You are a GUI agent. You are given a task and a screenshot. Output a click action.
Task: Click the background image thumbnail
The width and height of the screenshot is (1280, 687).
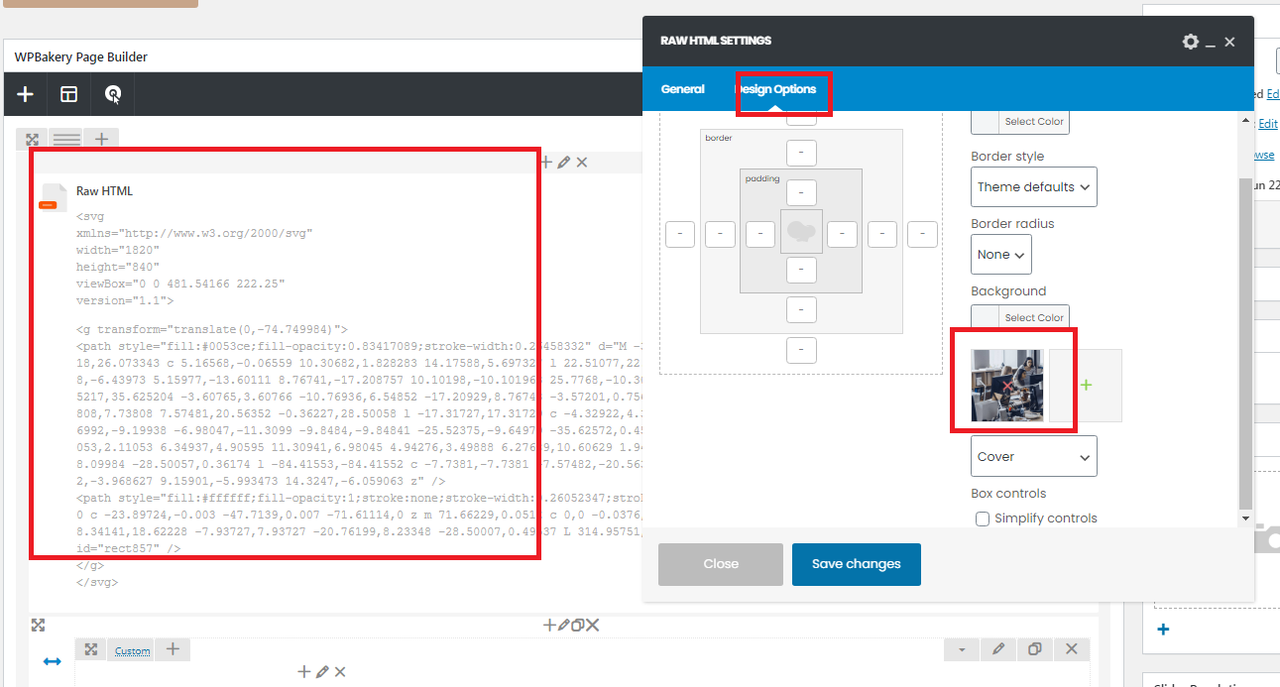point(1007,385)
